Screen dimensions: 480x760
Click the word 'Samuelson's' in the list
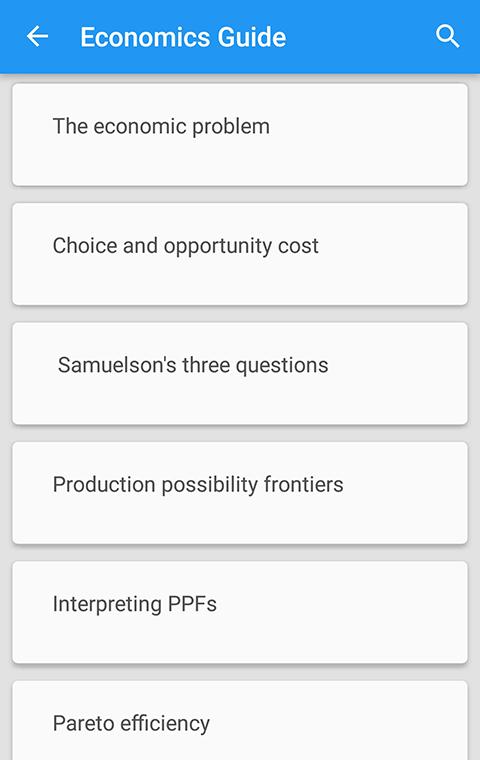coord(117,365)
